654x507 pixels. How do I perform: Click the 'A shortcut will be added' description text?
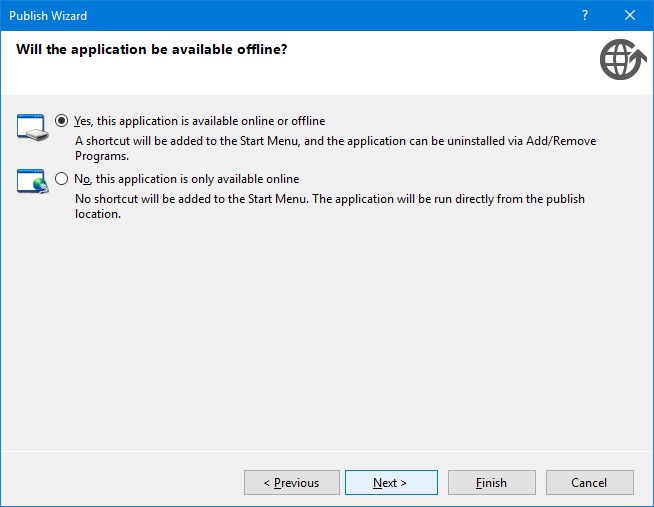tap(335, 148)
